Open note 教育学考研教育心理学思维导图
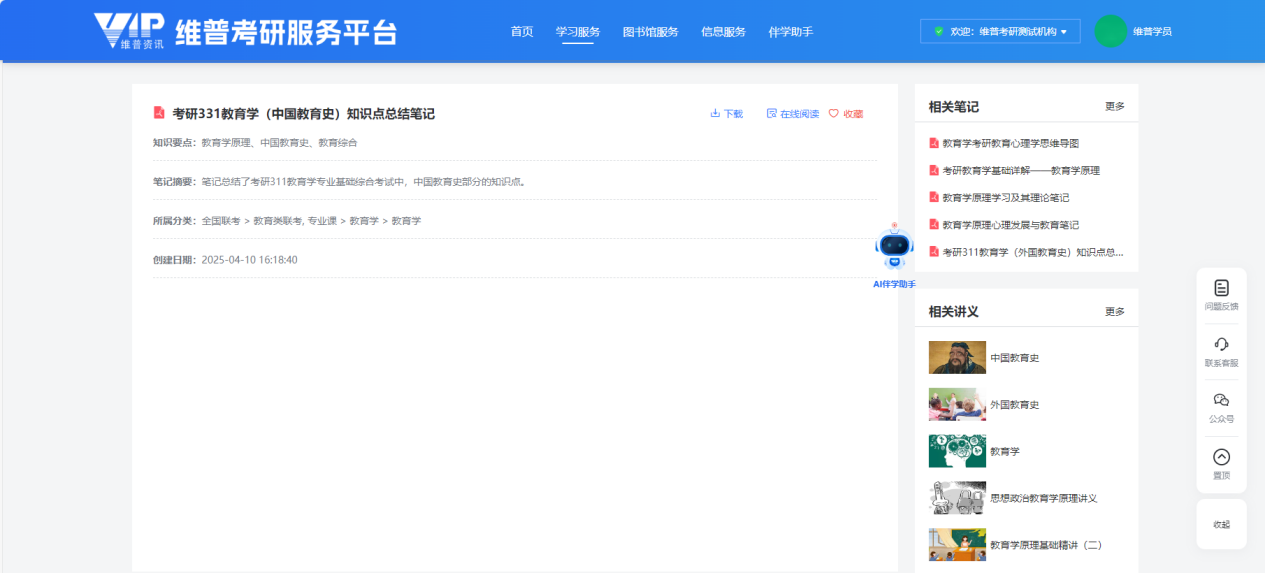Screen dimensions: 1265x573 tap(1010, 144)
